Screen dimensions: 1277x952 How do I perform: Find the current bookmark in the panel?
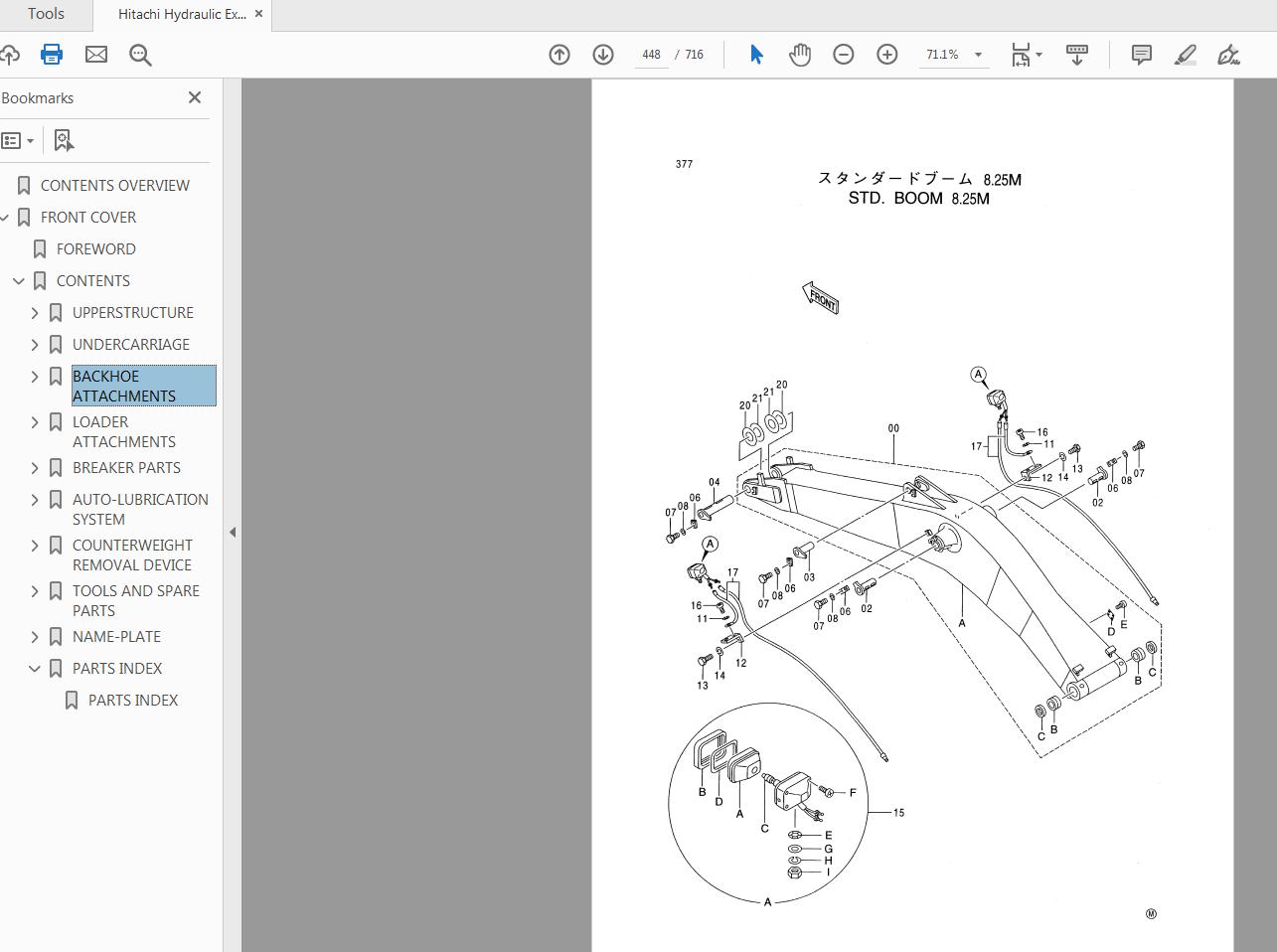click(64, 140)
